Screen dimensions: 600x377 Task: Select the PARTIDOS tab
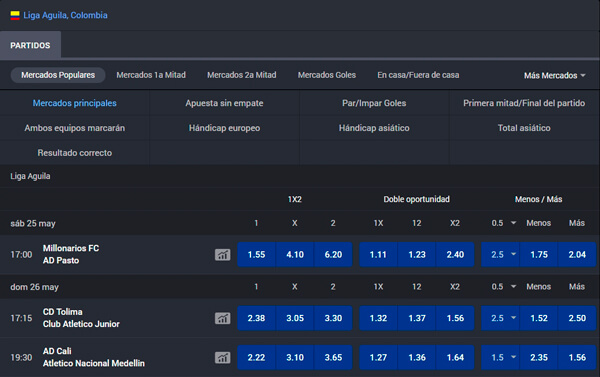pos(30,45)
